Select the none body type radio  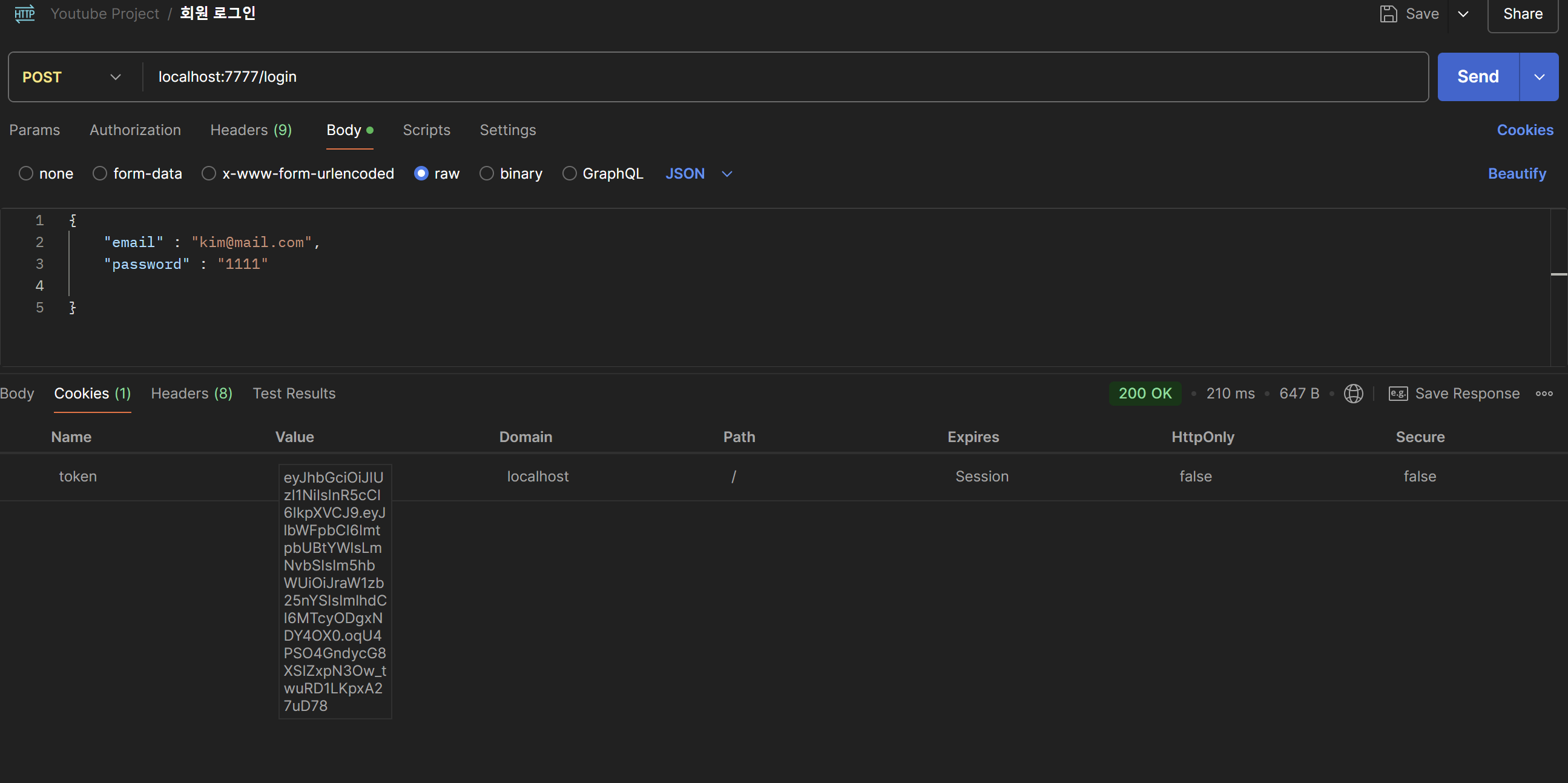(x=26, y=174)
